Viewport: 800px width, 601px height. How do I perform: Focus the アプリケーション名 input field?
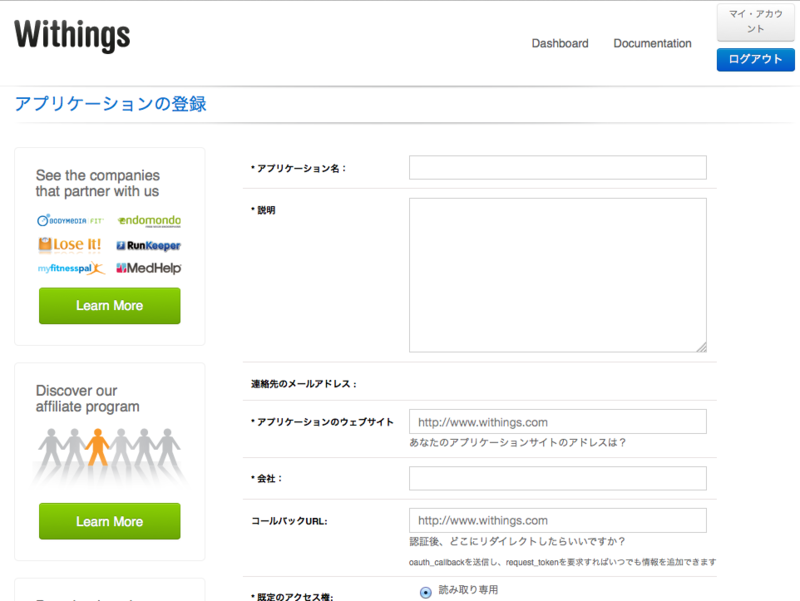(558, 167)
